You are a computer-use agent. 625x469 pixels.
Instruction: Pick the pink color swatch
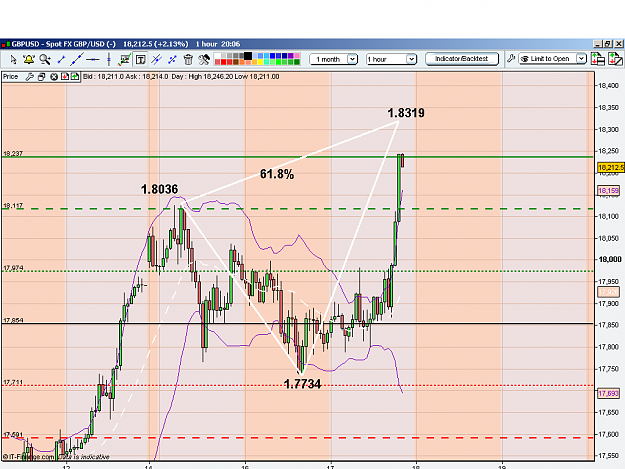tap(297, 56)
